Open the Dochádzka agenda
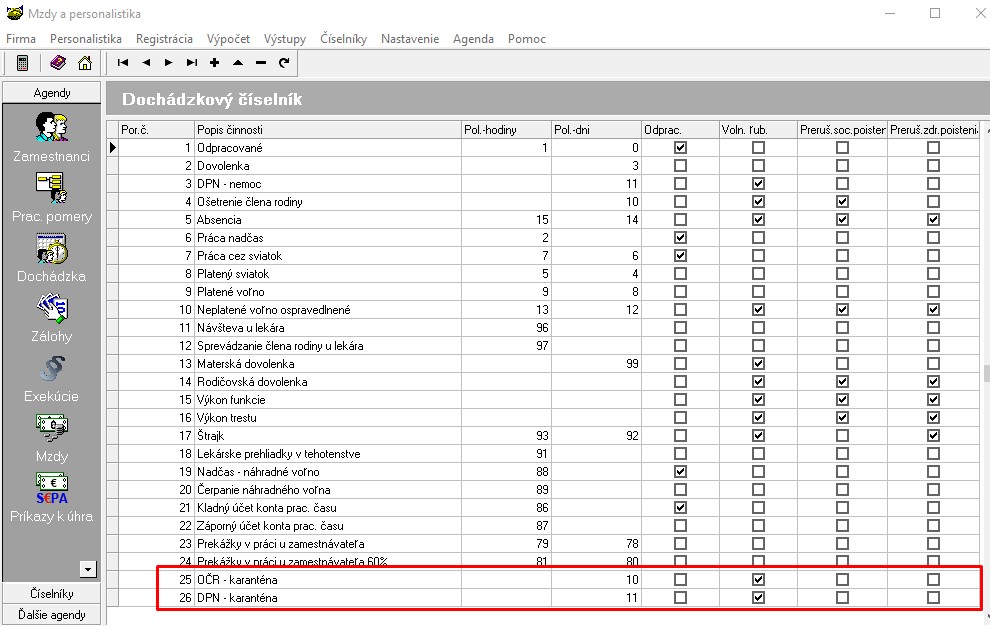 click(x=52, y=257)
